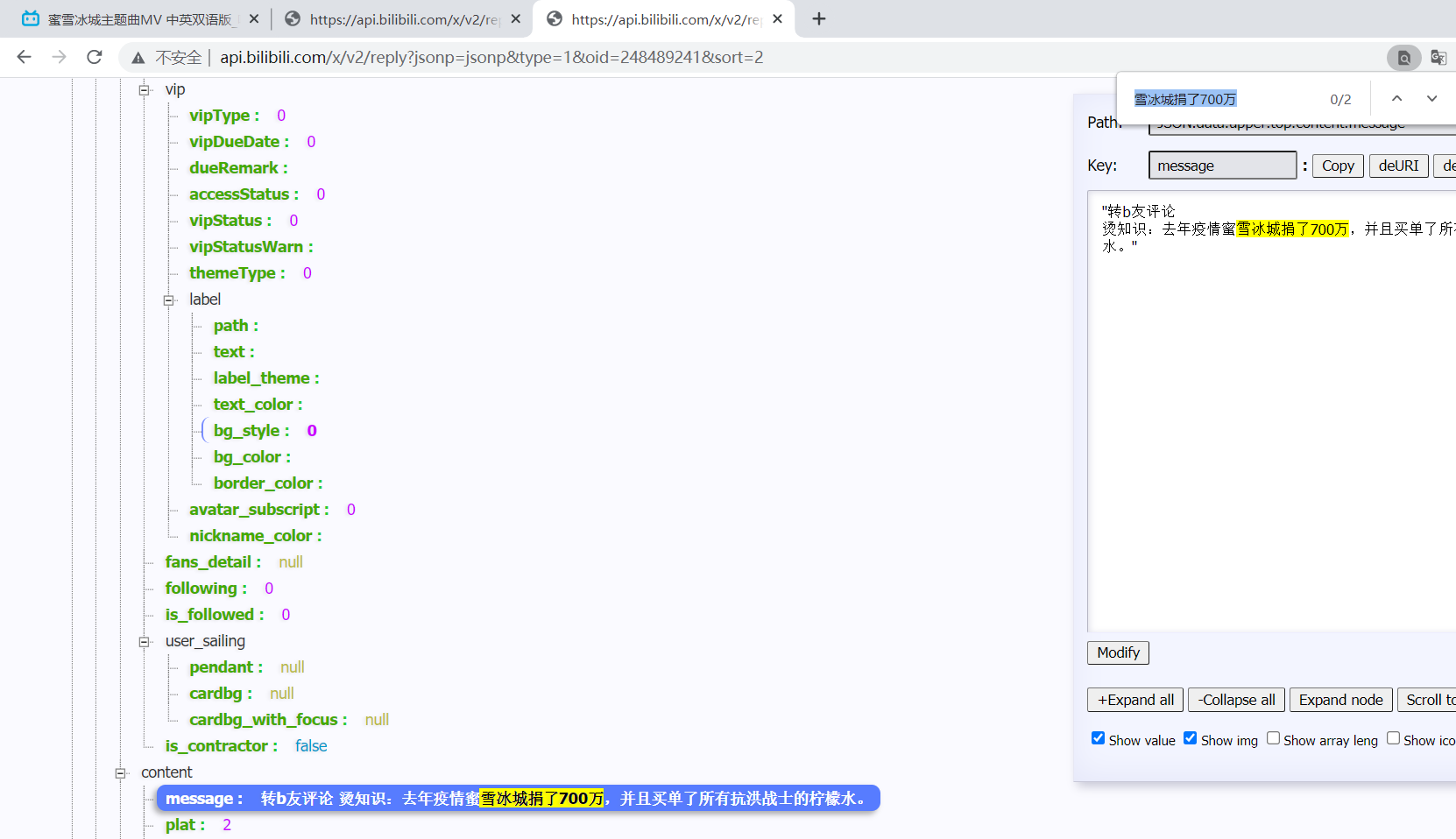Image resolution: width=1456 pixels, height=839 pixels.
Task: Select the pendant row
Action: (x=247, y=667)
